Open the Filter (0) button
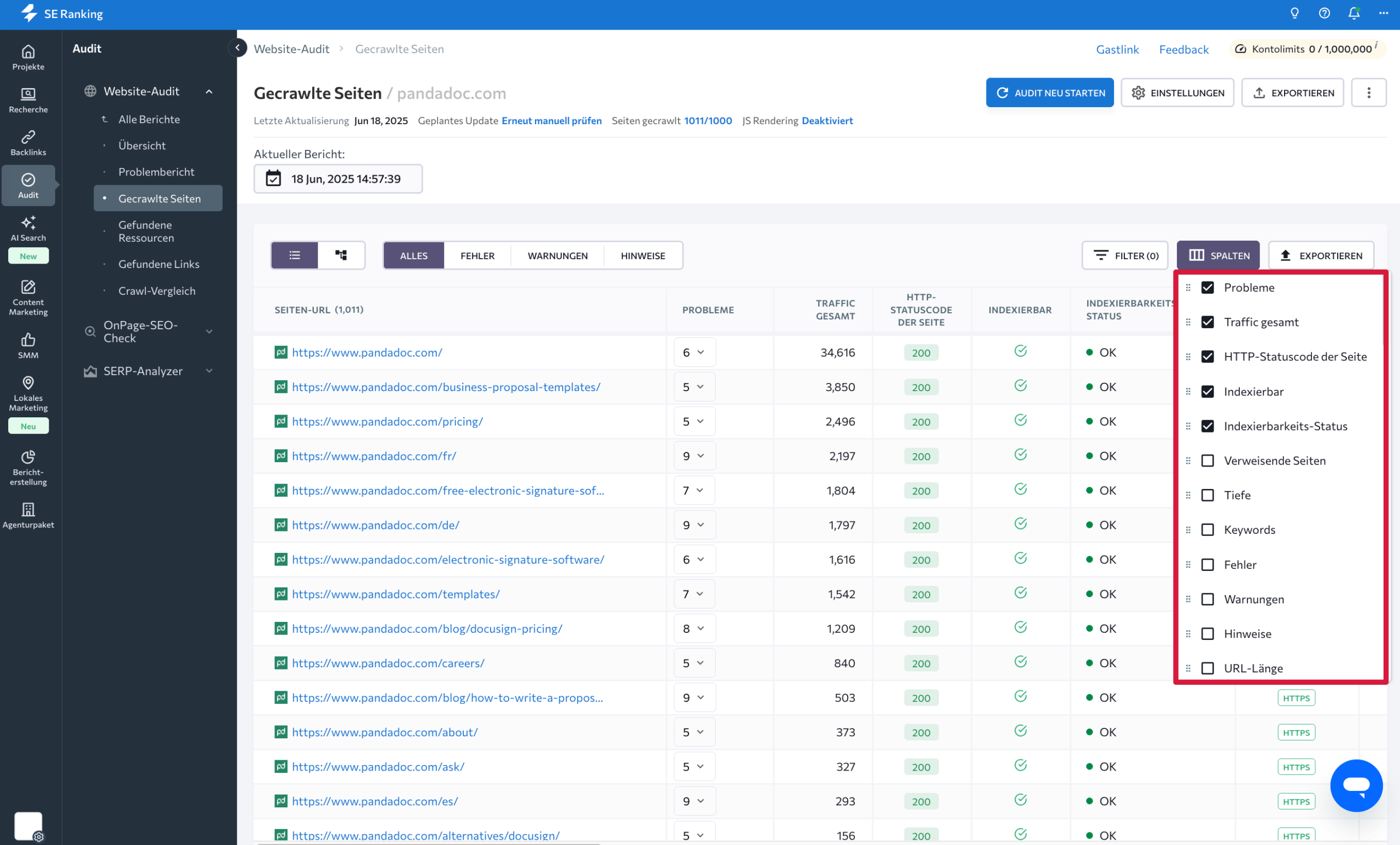1400x845 pixels. tap(1124, 255)
